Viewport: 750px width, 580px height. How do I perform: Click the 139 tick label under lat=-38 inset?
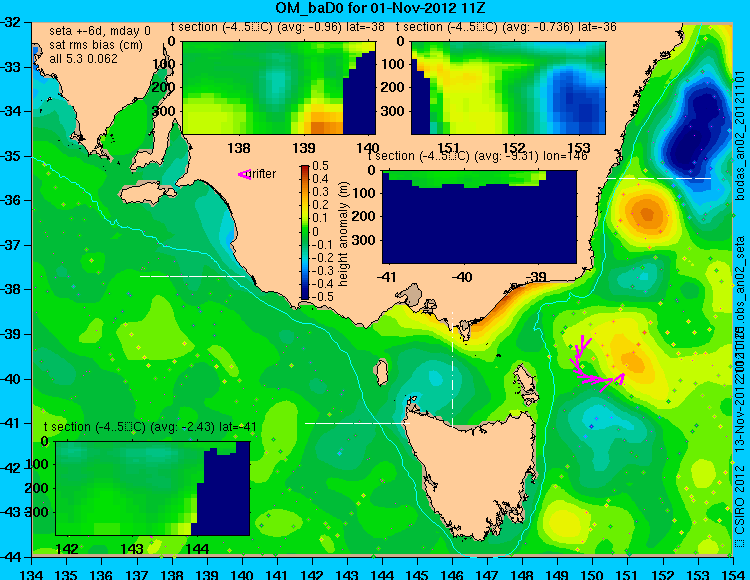[x=304, y=148]
